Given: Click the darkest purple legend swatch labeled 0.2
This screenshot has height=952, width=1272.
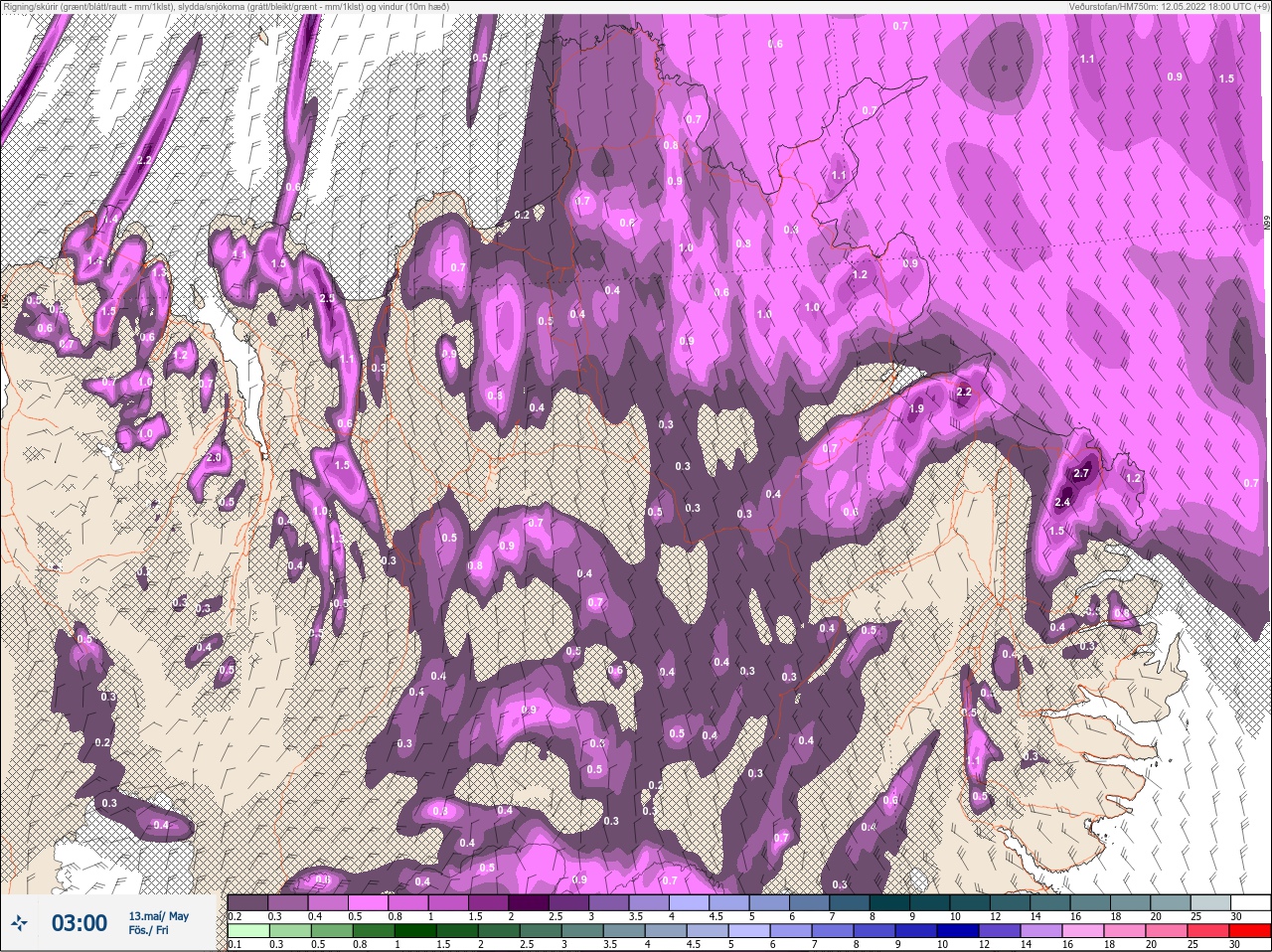Looking at the screenshot, I should (247, 902).
